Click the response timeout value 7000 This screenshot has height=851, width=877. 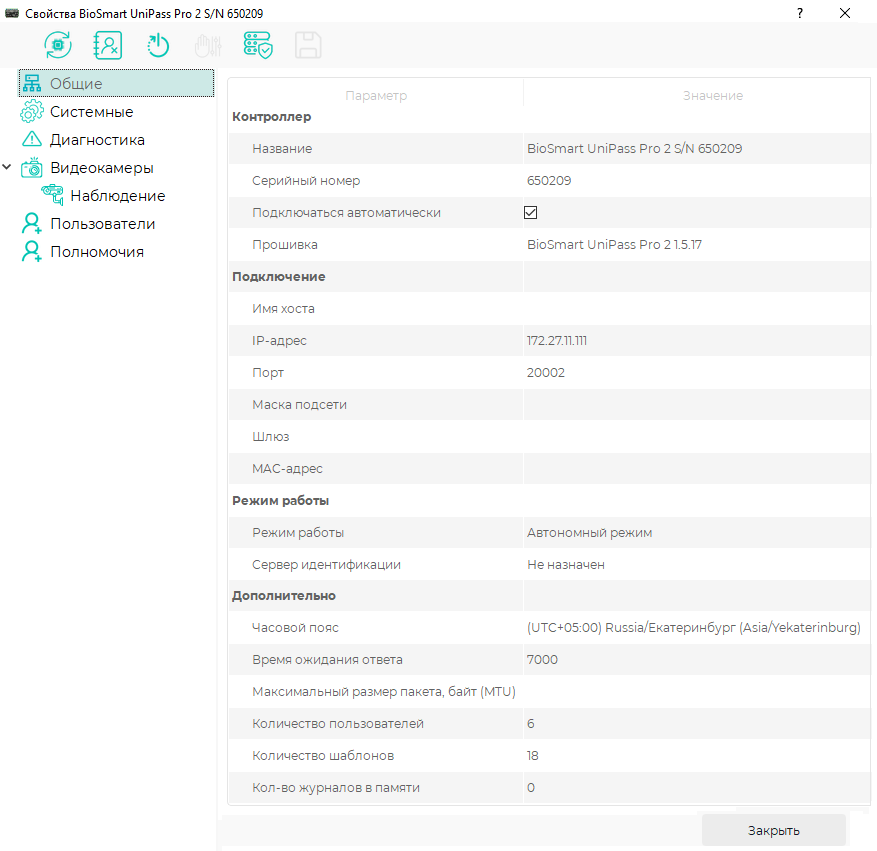click(x=542, y=660)
